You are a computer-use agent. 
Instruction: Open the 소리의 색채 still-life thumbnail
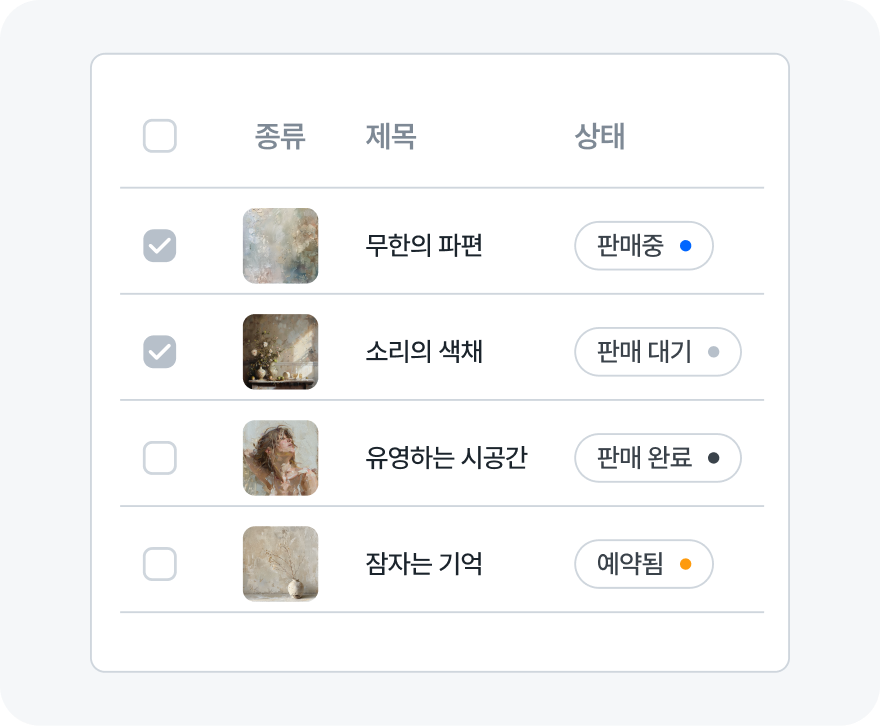[x=280, y=352]
